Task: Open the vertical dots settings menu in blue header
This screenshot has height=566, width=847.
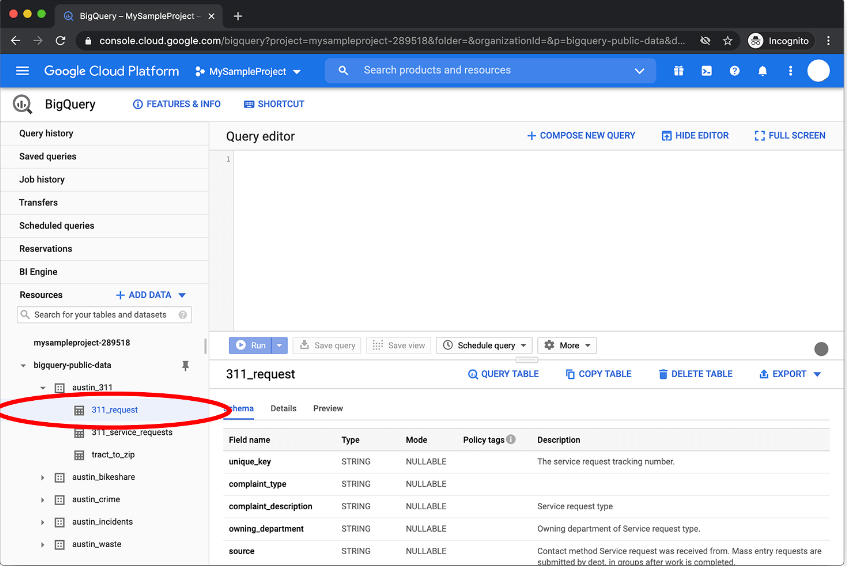Action: 790,71
